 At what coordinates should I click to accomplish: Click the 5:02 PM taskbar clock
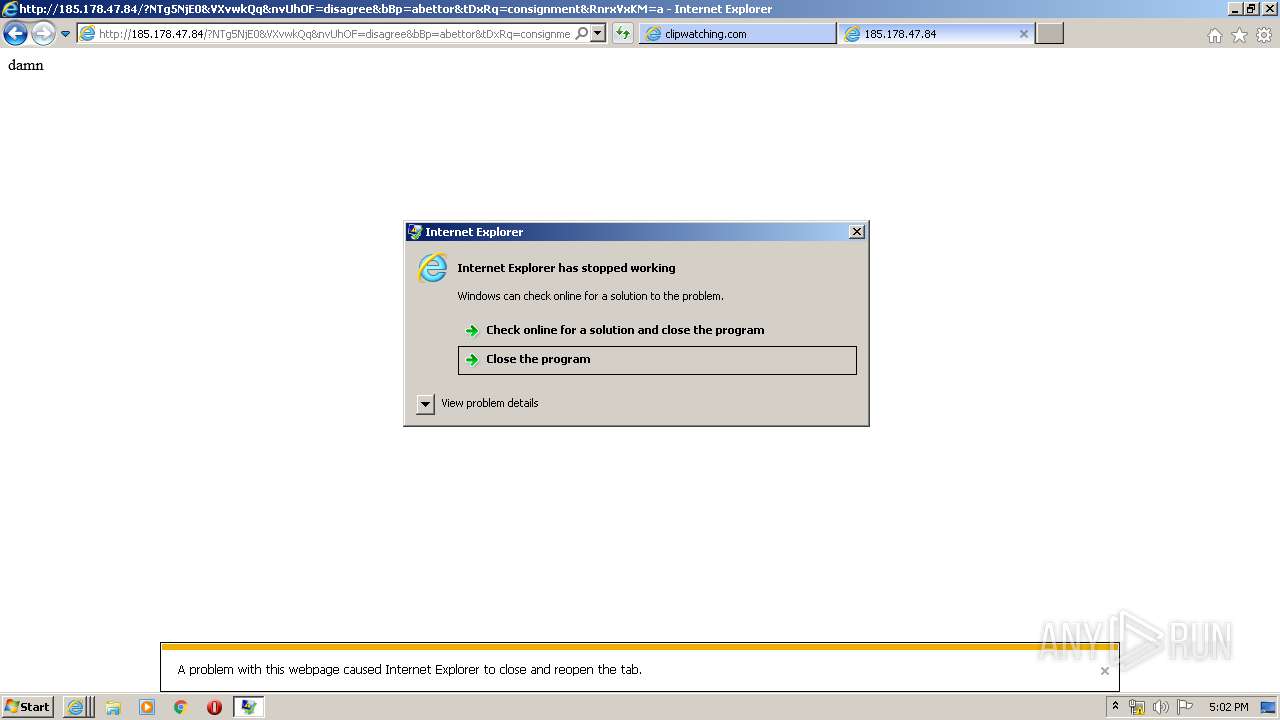click(1228, 707)
